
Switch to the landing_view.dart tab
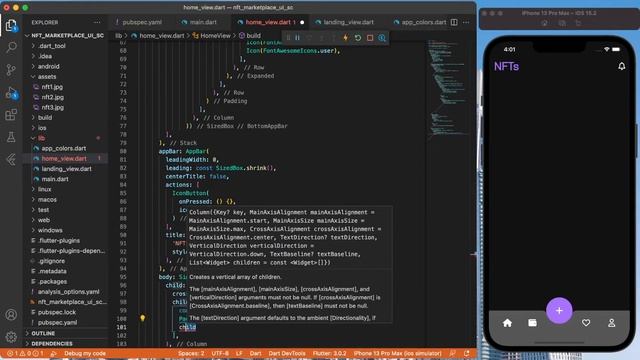348,22
